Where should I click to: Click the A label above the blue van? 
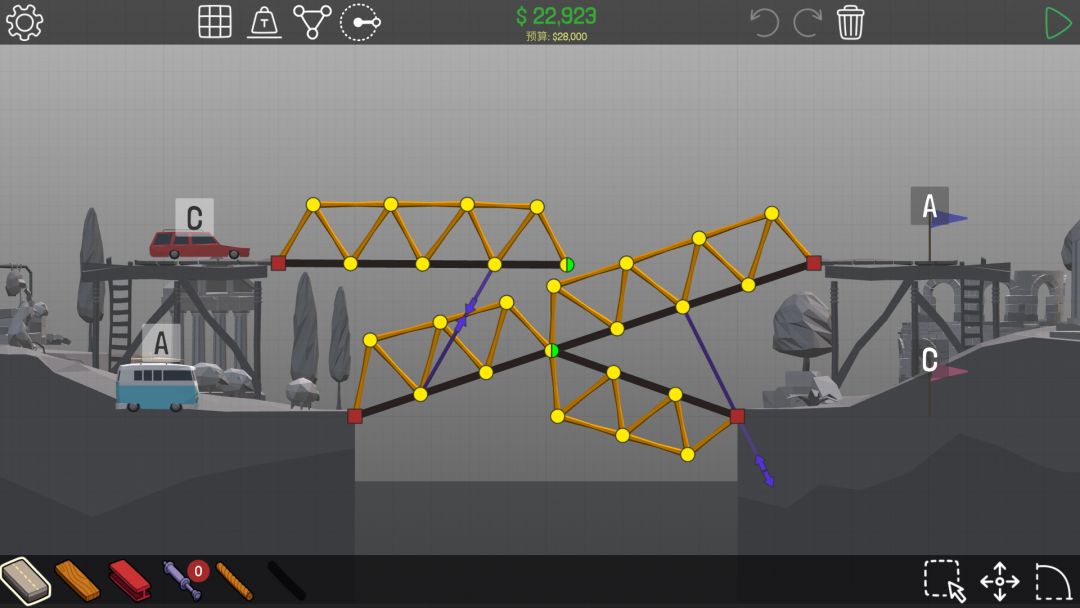click(x=160, y=342)
